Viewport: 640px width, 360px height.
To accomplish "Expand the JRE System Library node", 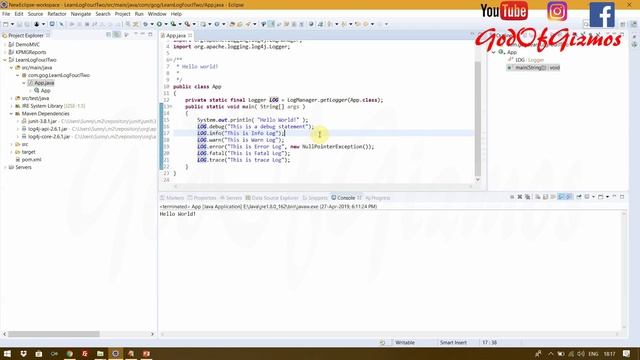I will click(11, 106).
